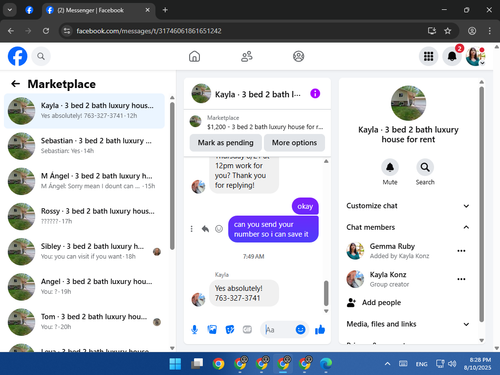Open the $1,200 Marketplace listing link
Screen dimensions: 500x375
click(x=257, y=122)
